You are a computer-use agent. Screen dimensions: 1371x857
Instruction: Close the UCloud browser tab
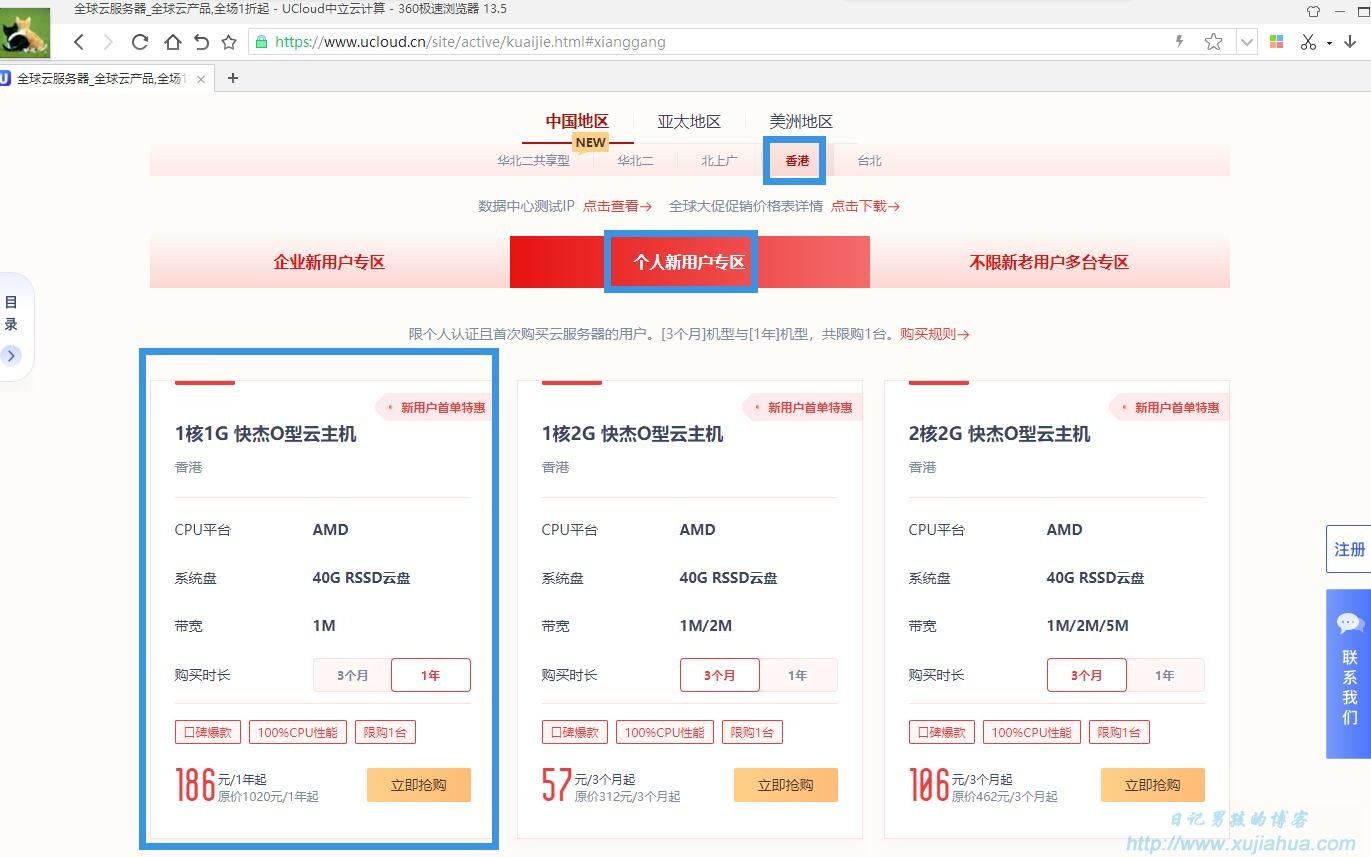point(200,79)
